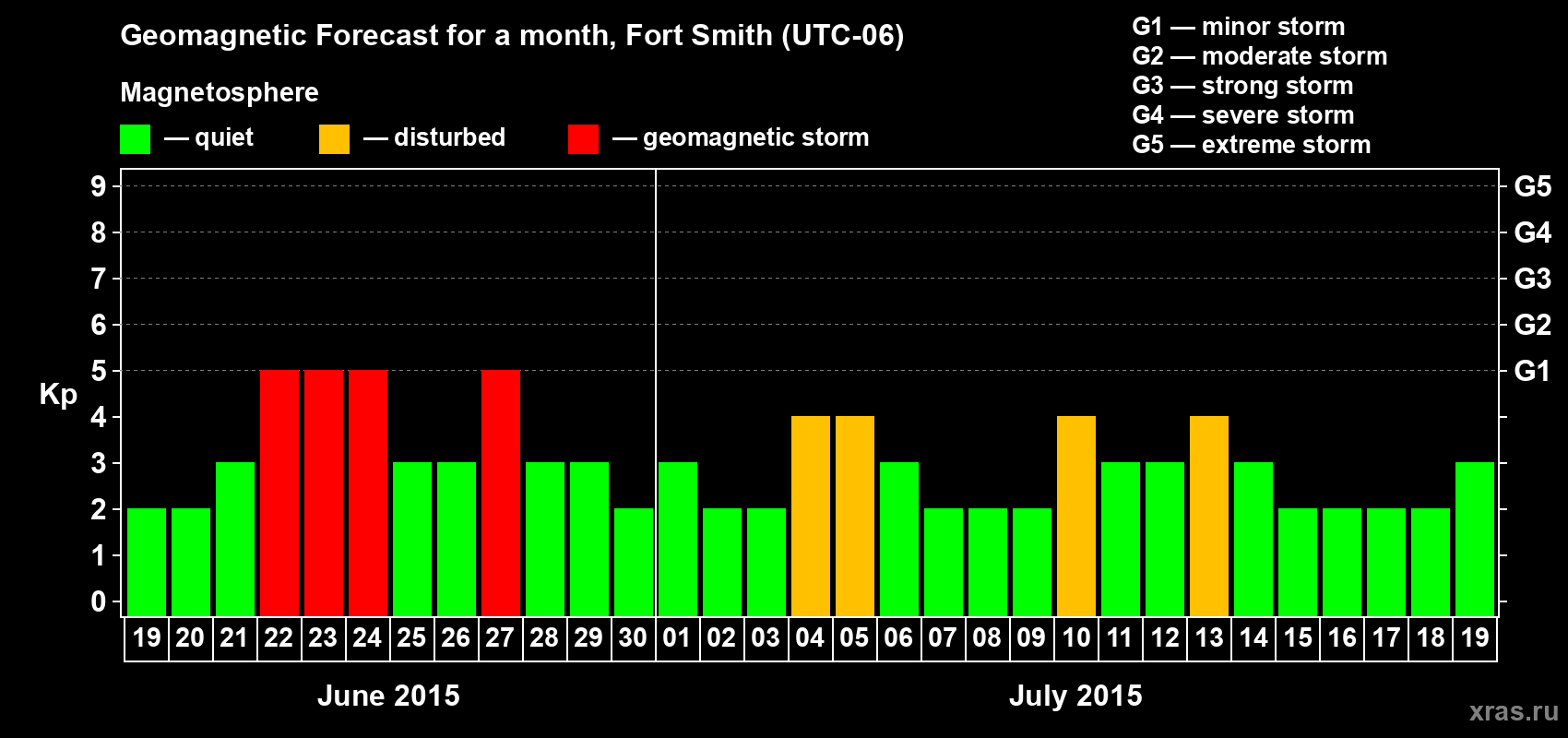1568x738 pixels.
Task: Select the orange bar for July 05
Action: pyautogui.click(x=855, y=517)
